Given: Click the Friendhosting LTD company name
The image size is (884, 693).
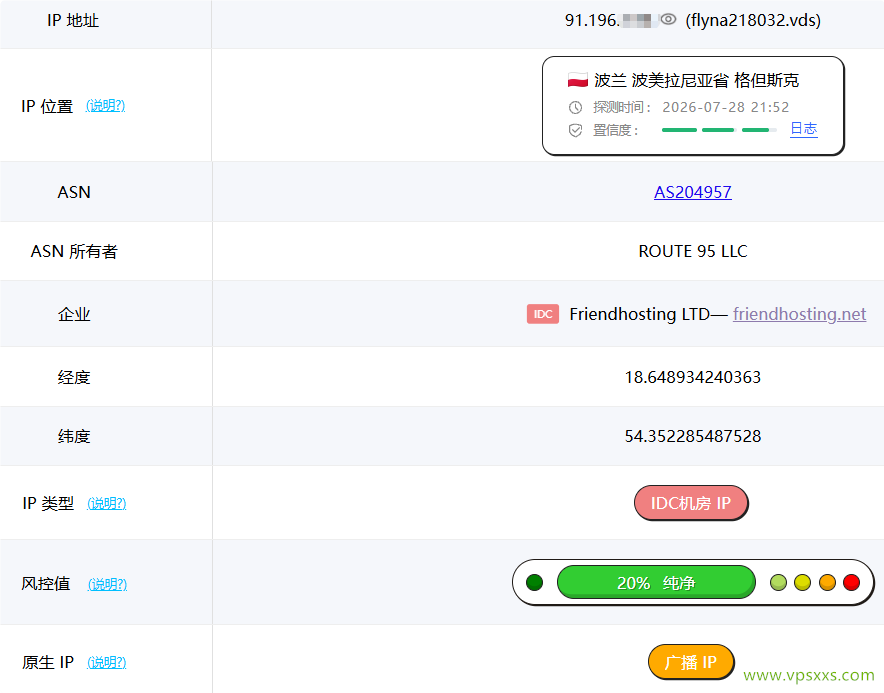Looking at the screenshot, I should (639, 314).
